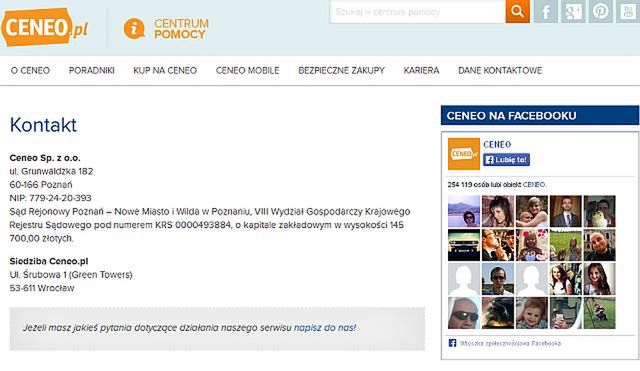Open the fan photo of man in sunglasses
This screenshot has width=640, height=371.
pos(464,313)
